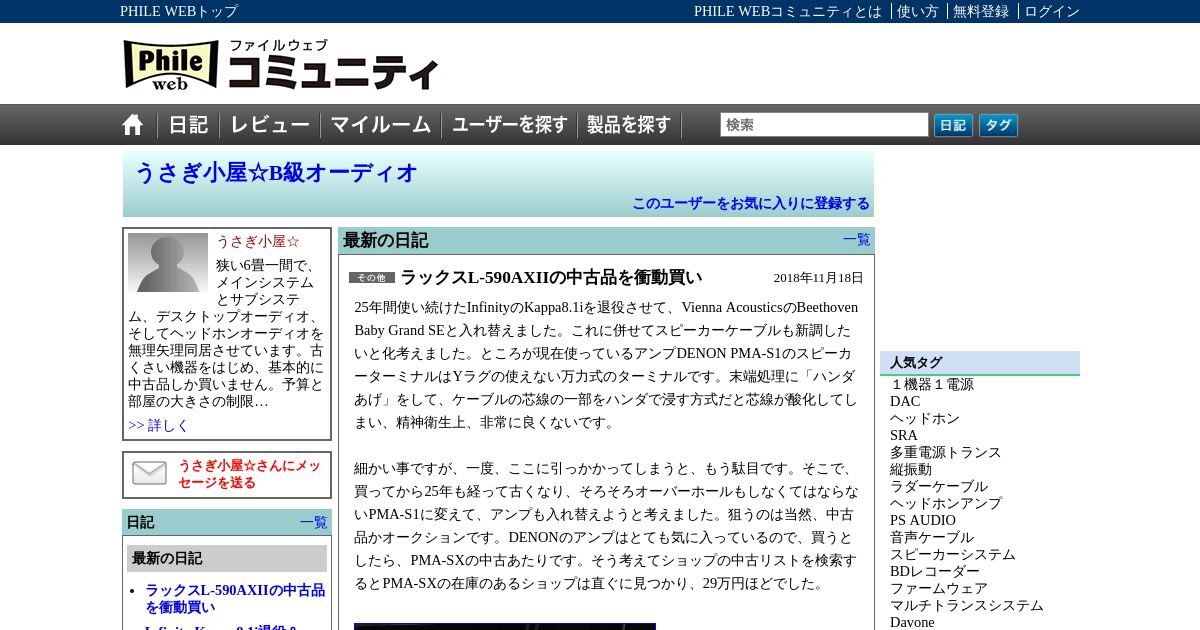The width and height of the screenshot is (1200, 630).
Task: Open the 使い方 link in top bar
Action: (918, 11)
